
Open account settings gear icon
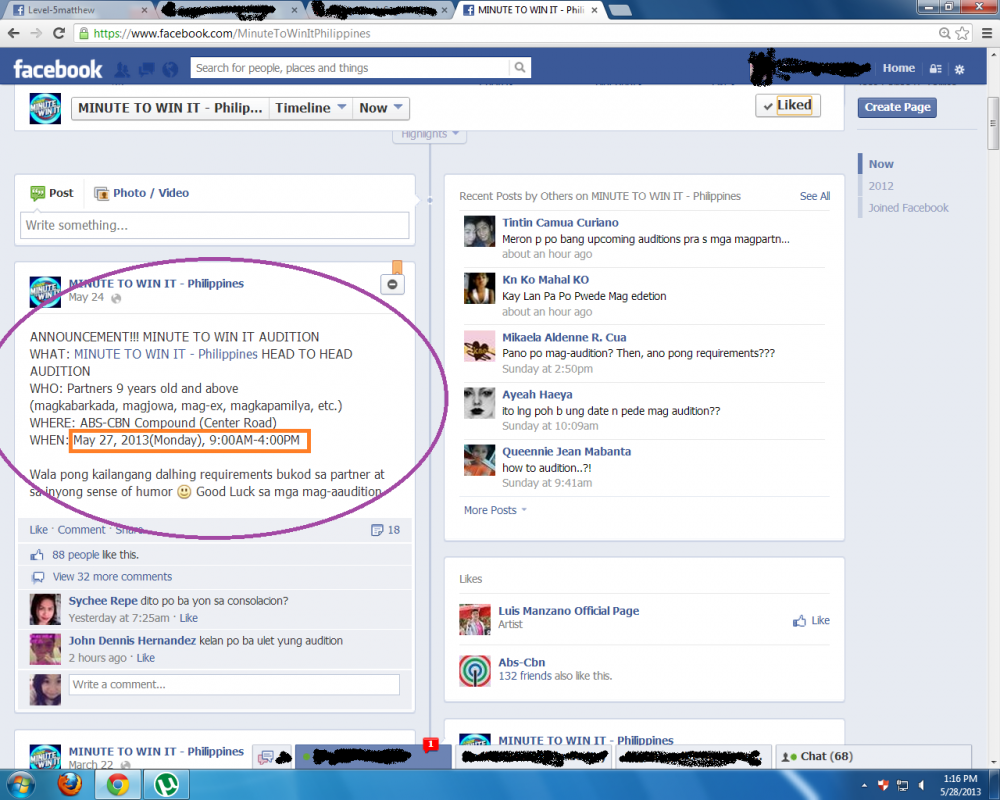click(x=959, y=69)
